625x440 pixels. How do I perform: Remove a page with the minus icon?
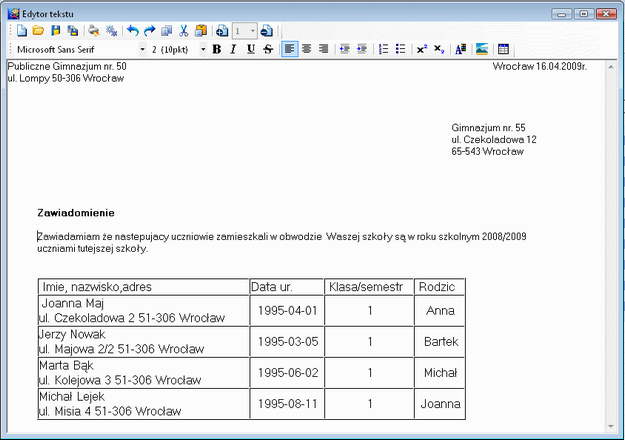pos(267,31)
